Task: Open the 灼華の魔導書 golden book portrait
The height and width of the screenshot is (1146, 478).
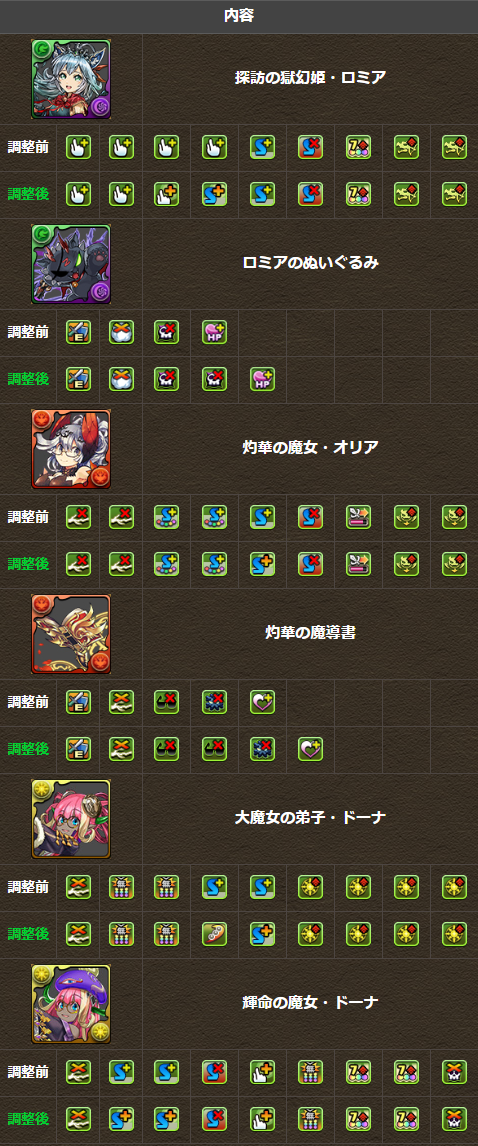Action: pyautogui.click(x=71, y=634)
